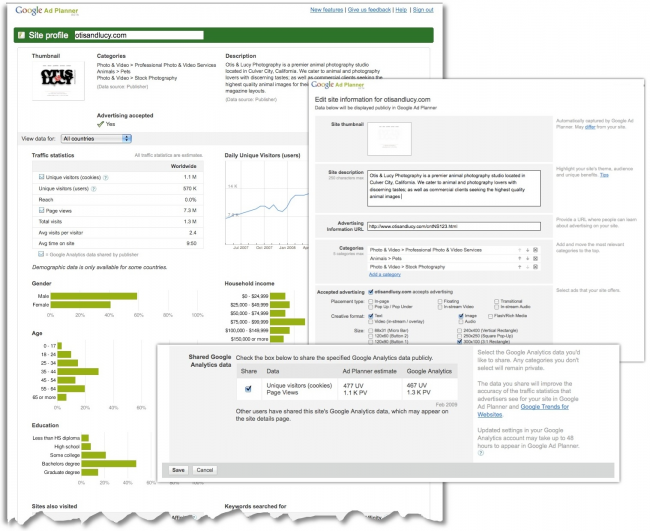650x531 pixels.
Task: Click the '1.1 M' unique visitors value
Action: tap(190, 177)
